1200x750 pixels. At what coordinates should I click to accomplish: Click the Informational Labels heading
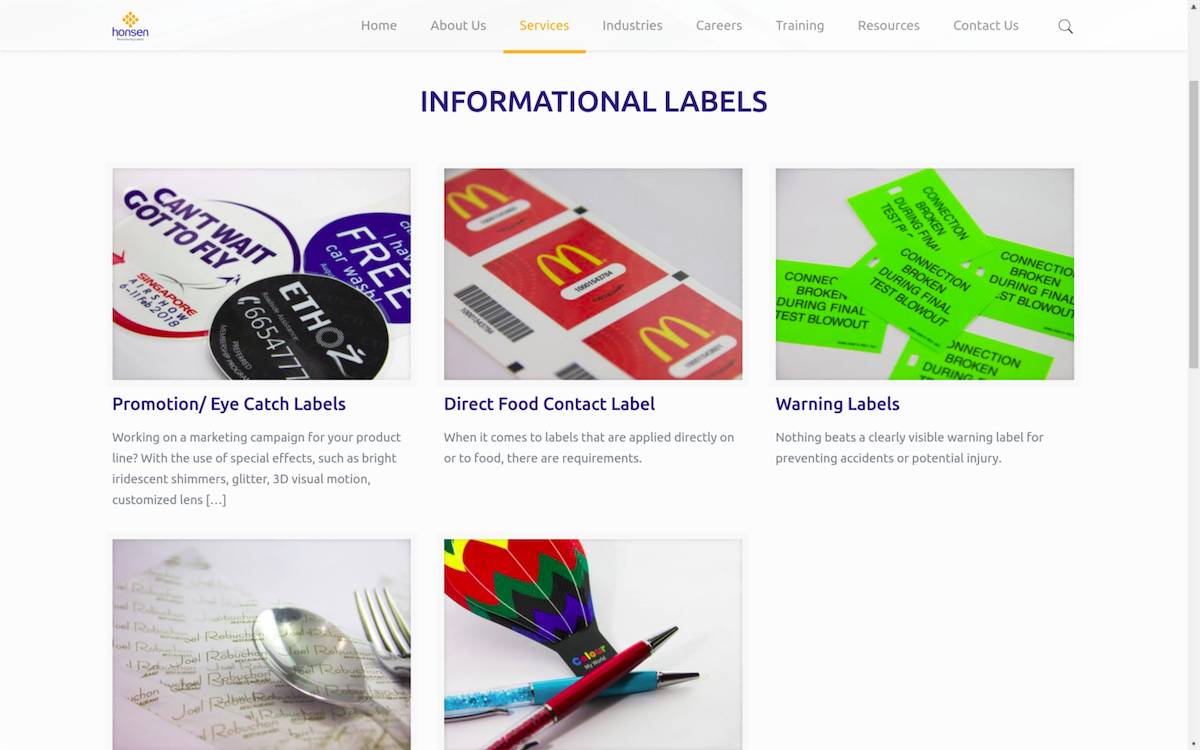(x=593, y=101)
